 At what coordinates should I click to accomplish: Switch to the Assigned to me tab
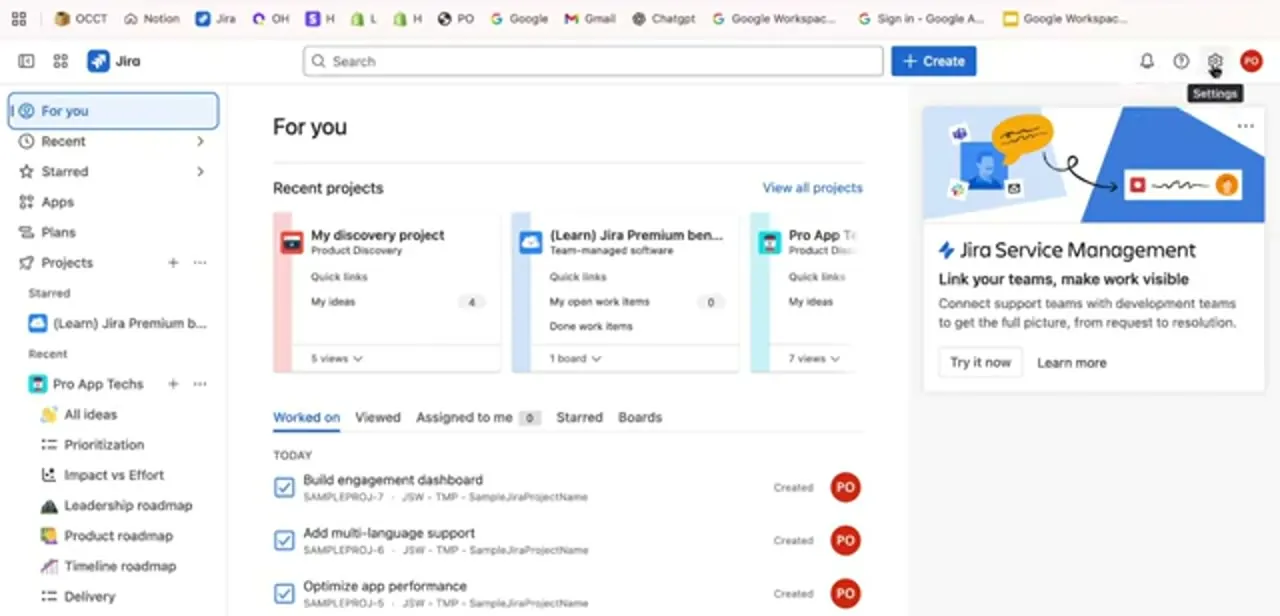[464, 417]
